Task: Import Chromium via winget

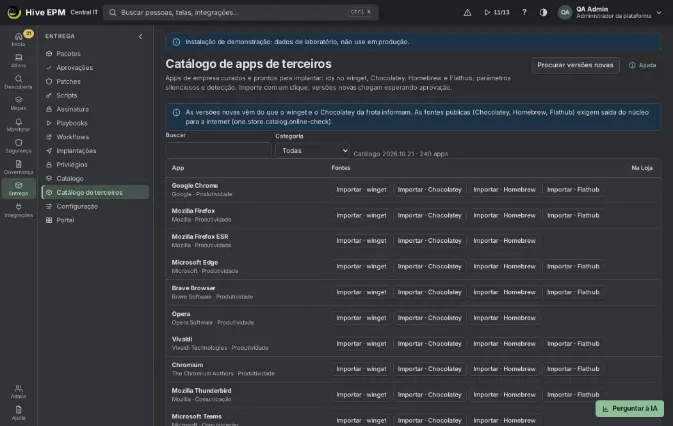Action: (361, 369)
